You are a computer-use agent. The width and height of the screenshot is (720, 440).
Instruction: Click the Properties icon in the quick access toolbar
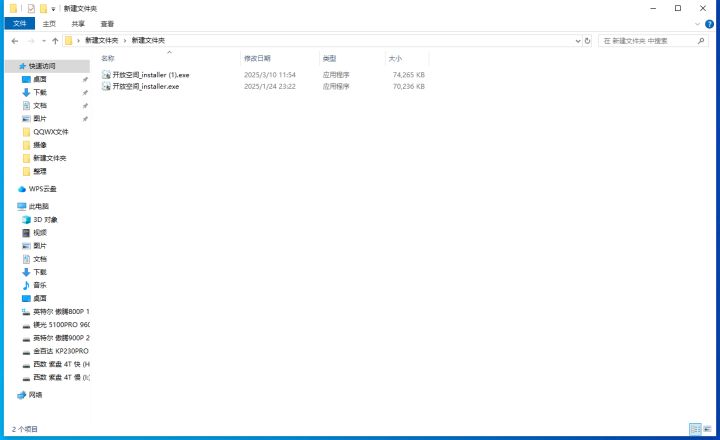pyautogui.click(x=31, y=8)
